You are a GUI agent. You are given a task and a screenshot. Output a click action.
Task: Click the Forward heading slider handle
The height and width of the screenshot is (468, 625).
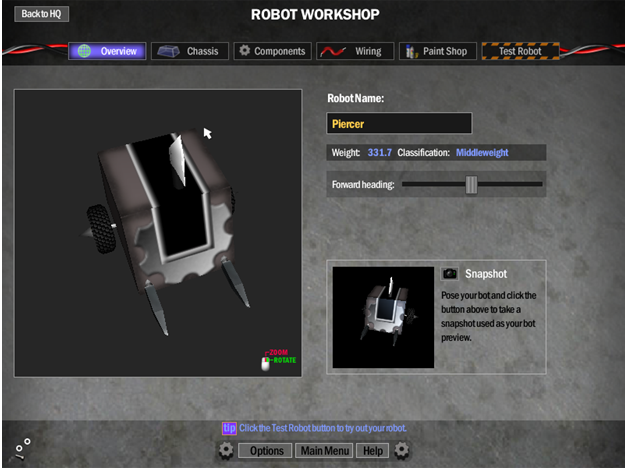tap(471, 185)
